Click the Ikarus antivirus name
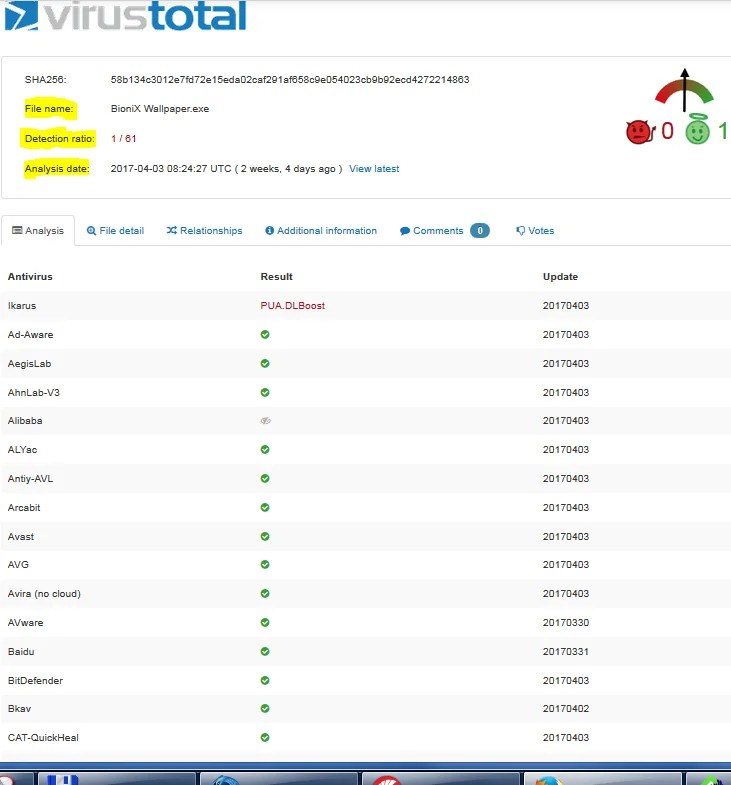The image size is (731, 785). pyautogui.click(x=22, y=306)
